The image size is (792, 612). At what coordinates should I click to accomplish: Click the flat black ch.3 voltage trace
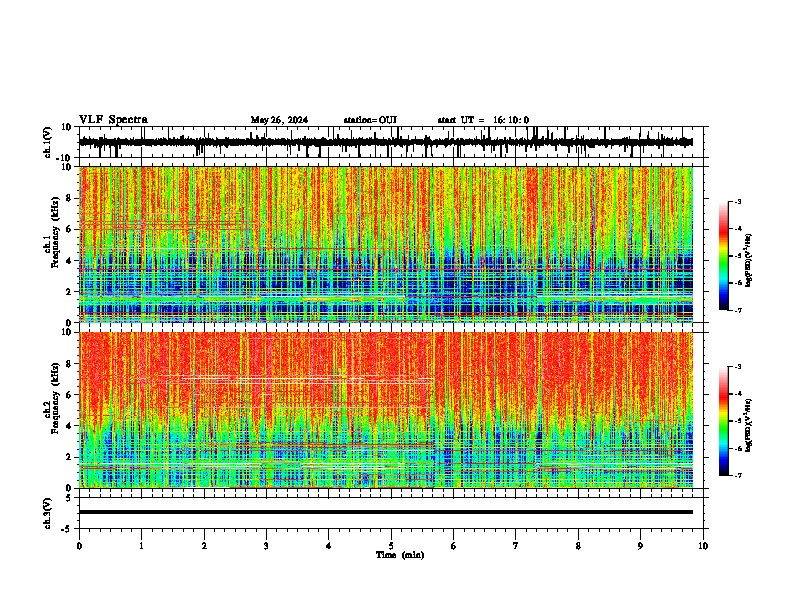click(386, 512)
